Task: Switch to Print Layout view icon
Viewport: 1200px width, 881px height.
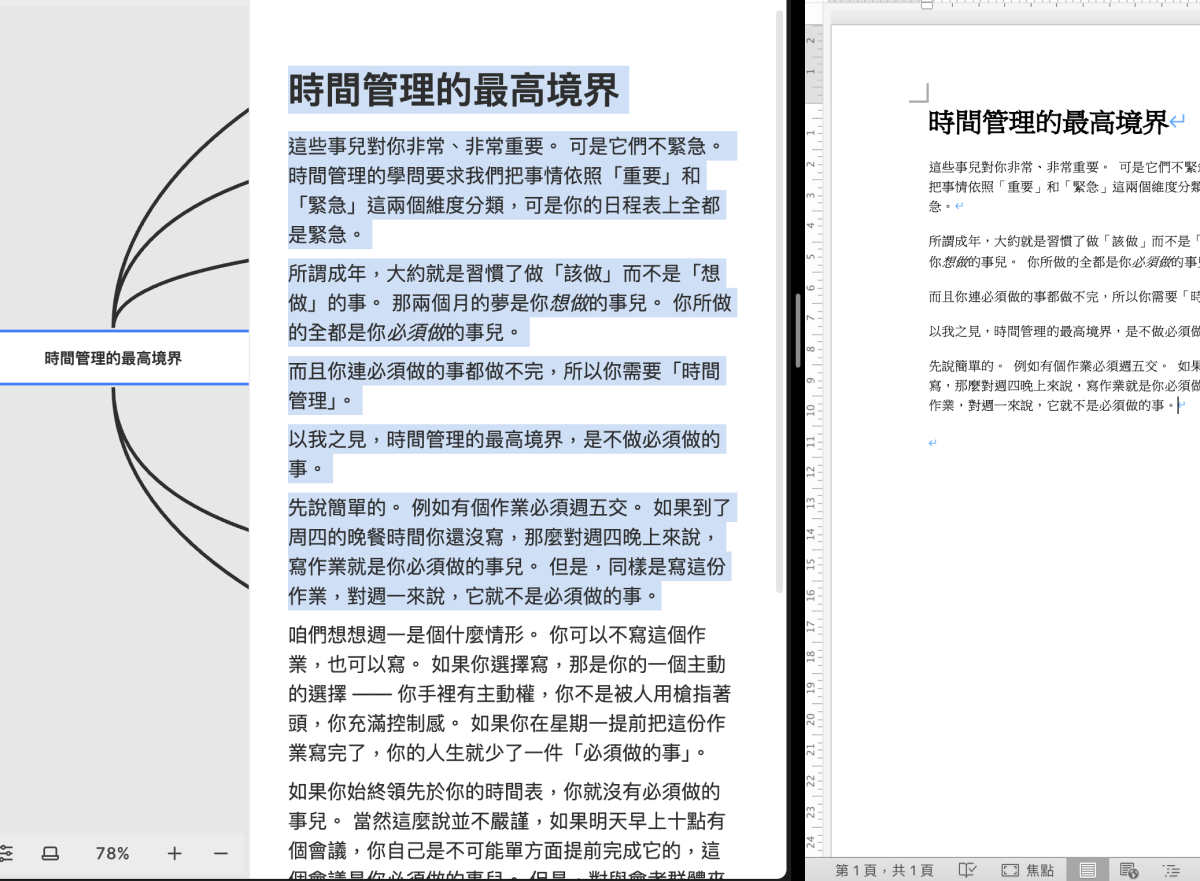Action: coord(1088,870)
